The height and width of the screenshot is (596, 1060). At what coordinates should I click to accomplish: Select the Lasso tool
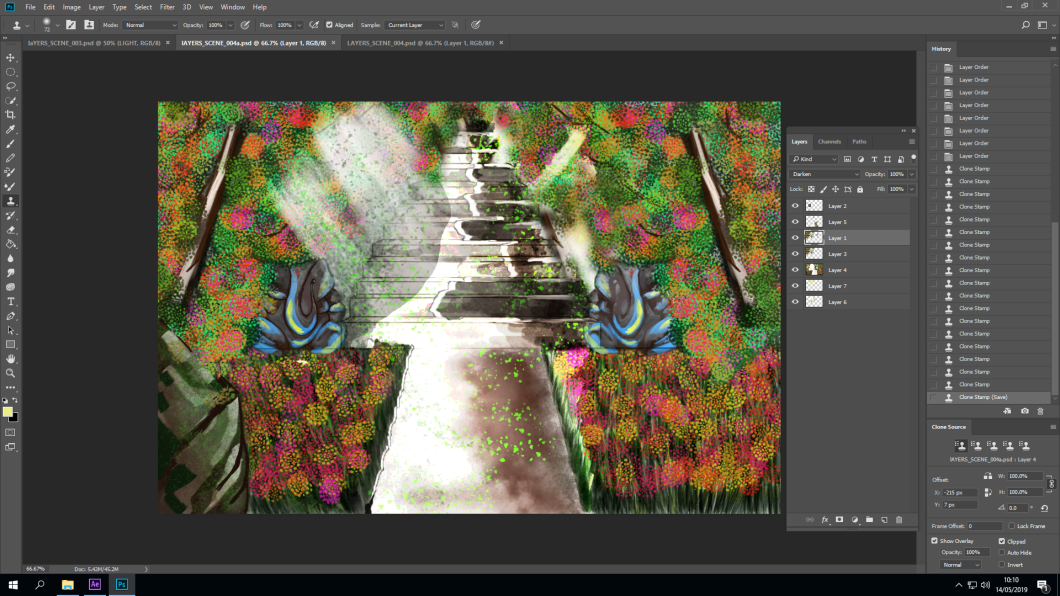tap(11, 86)
